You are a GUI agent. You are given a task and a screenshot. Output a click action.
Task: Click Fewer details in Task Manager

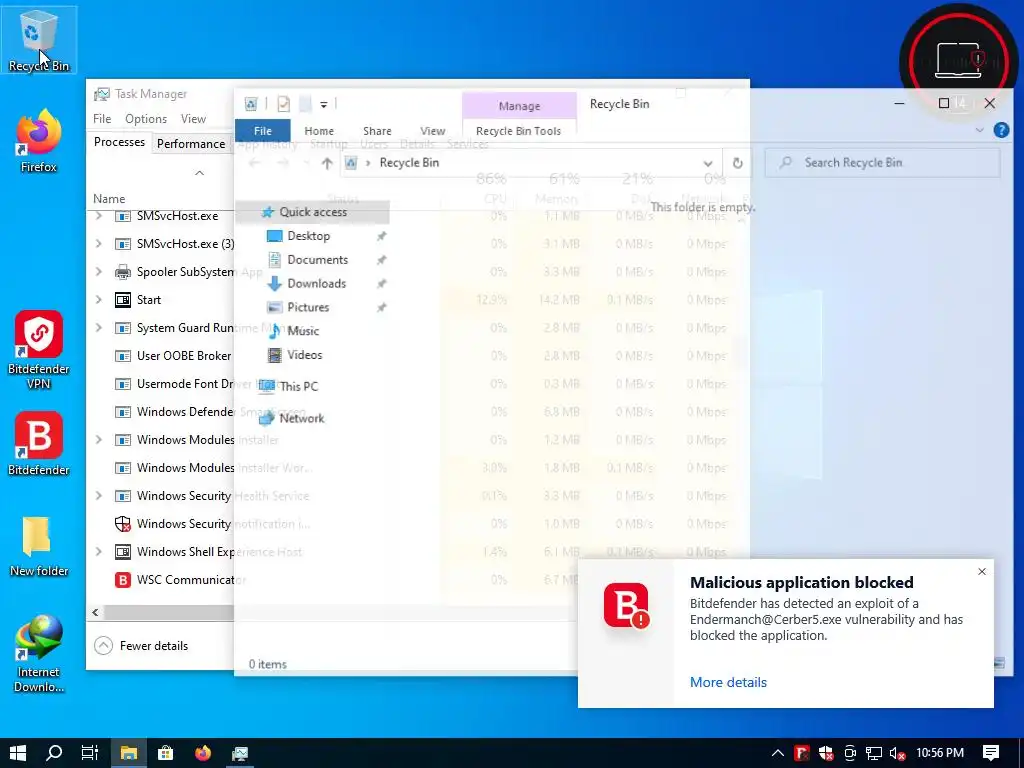click(x=141, y=645)
